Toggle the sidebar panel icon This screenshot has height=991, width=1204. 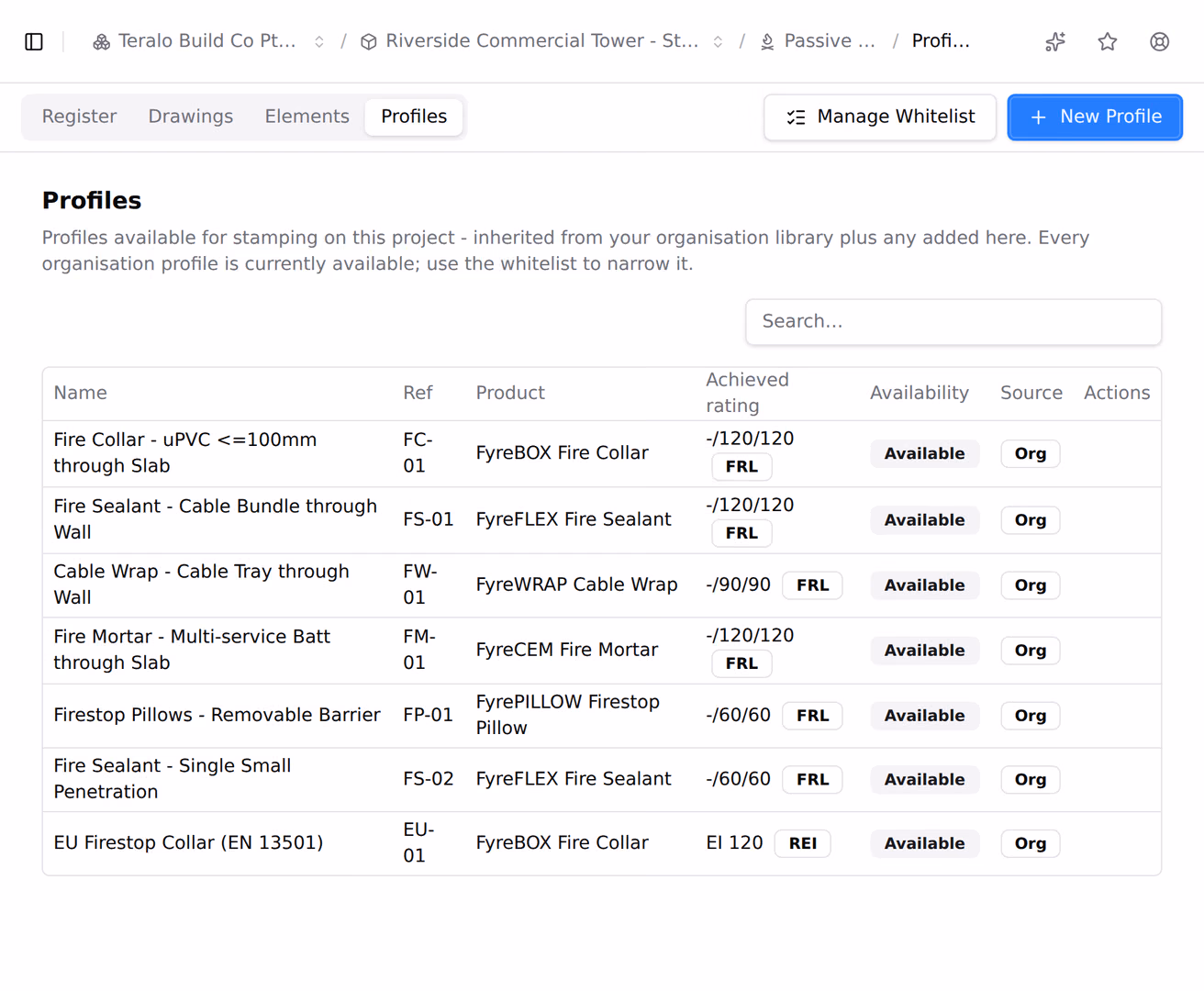(x=34, y=41)
